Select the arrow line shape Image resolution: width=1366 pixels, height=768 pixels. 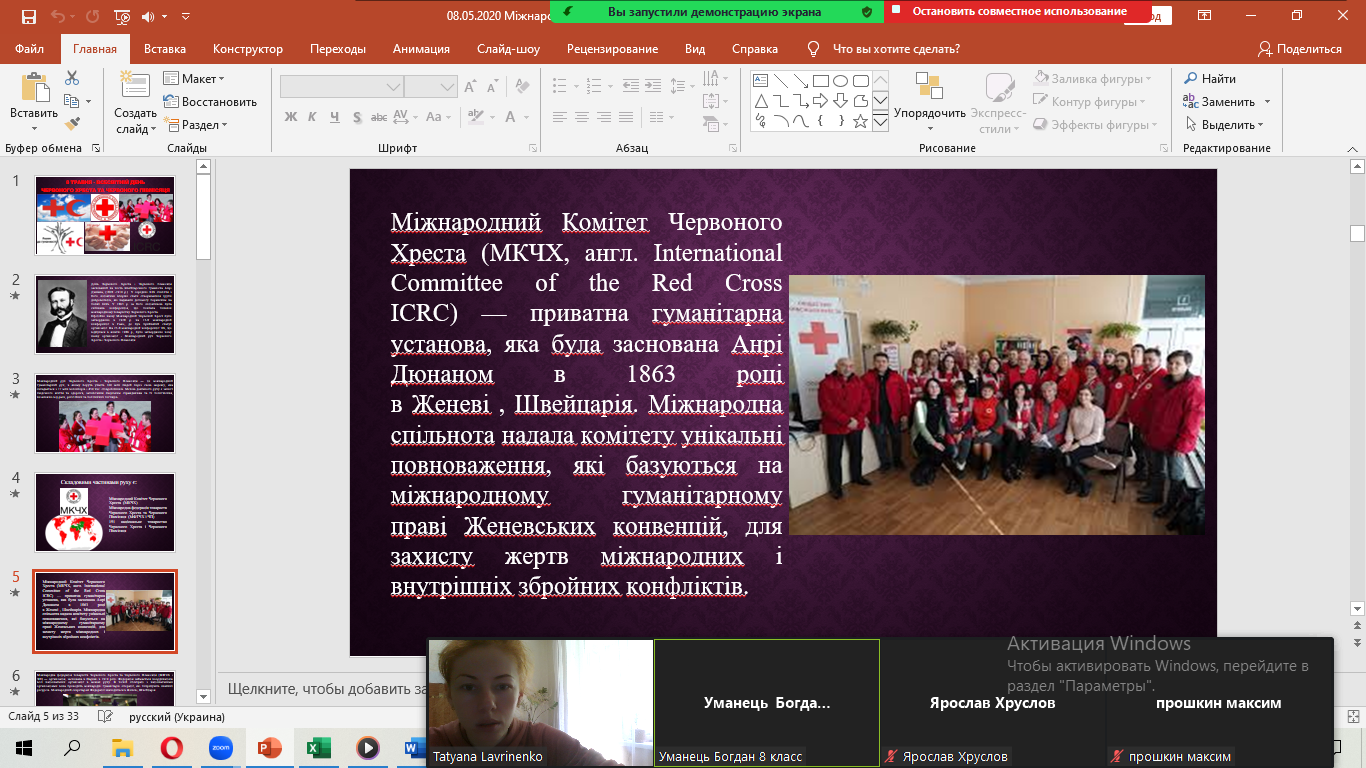800,81
